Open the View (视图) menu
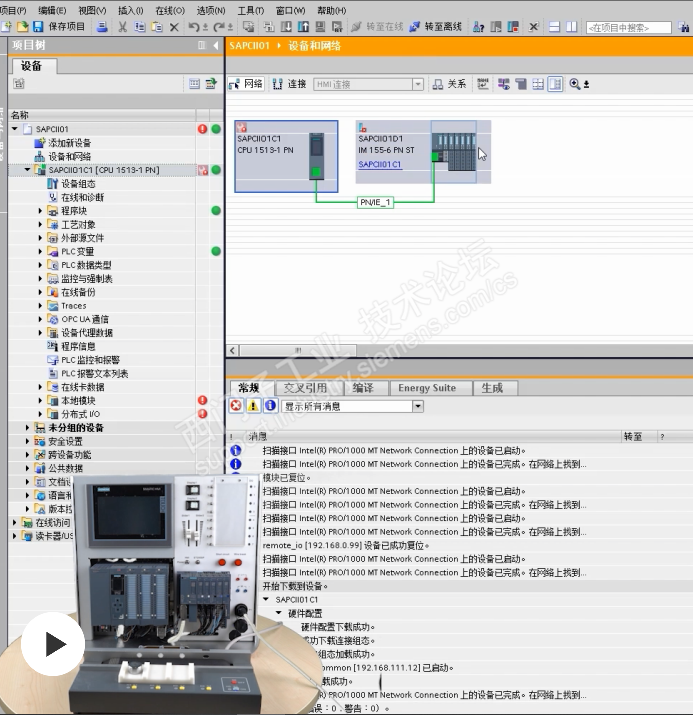Screen dimensions: 693x715 [92, 10]
